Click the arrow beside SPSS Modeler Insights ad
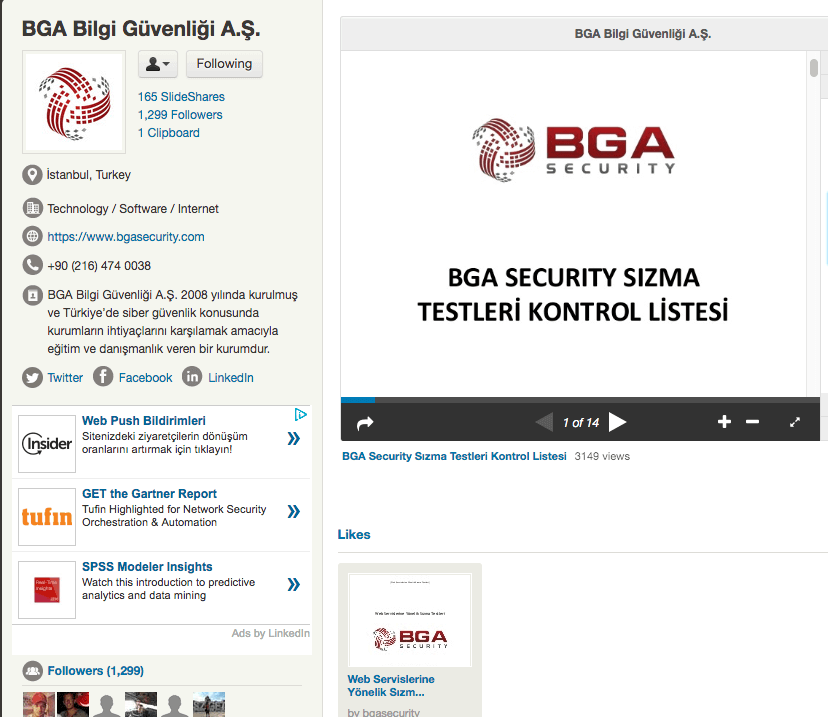This screenshot has height=717, width=828. 294,584
